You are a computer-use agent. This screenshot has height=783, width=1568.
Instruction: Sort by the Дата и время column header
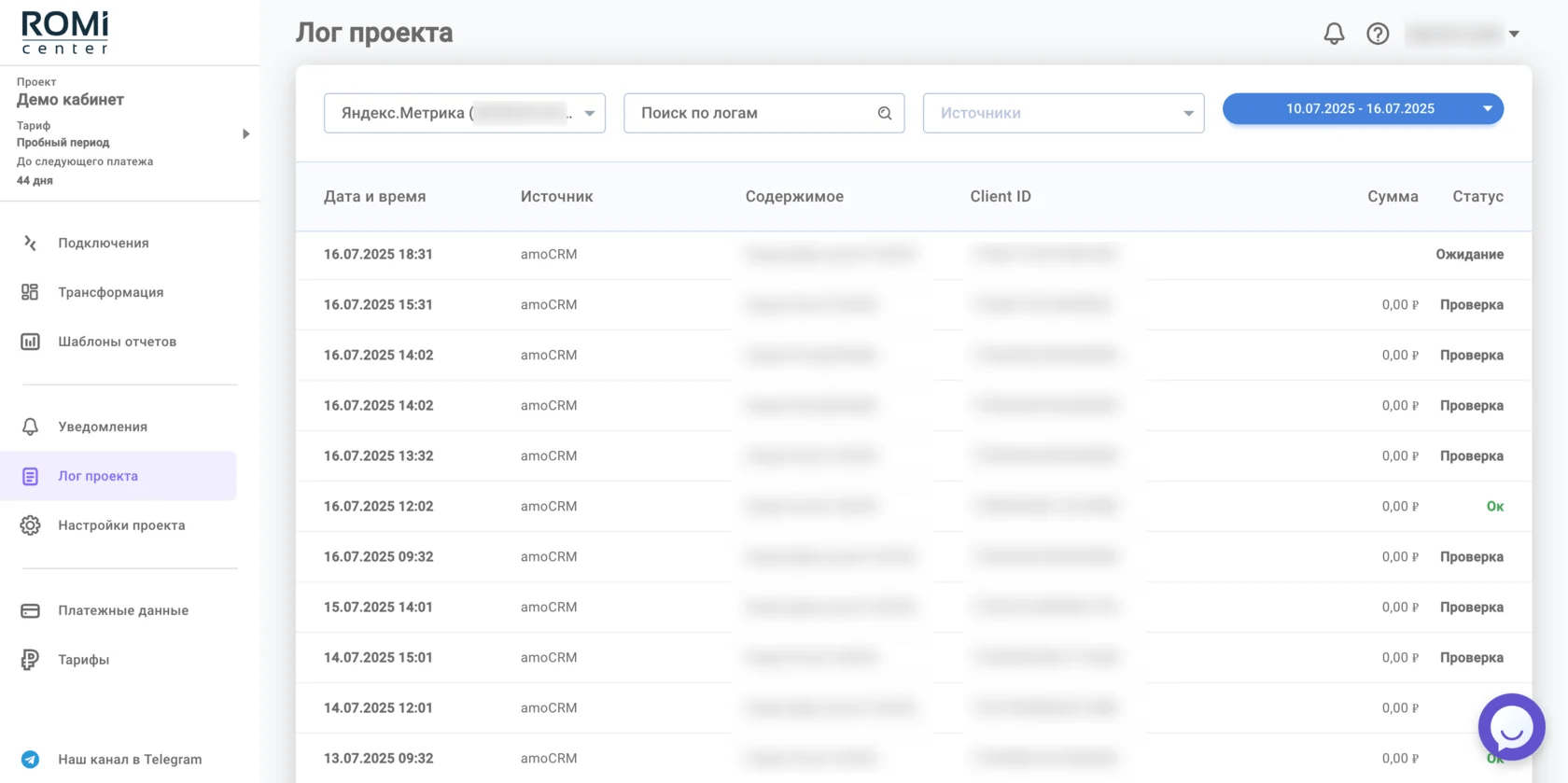tap(374, 196)
